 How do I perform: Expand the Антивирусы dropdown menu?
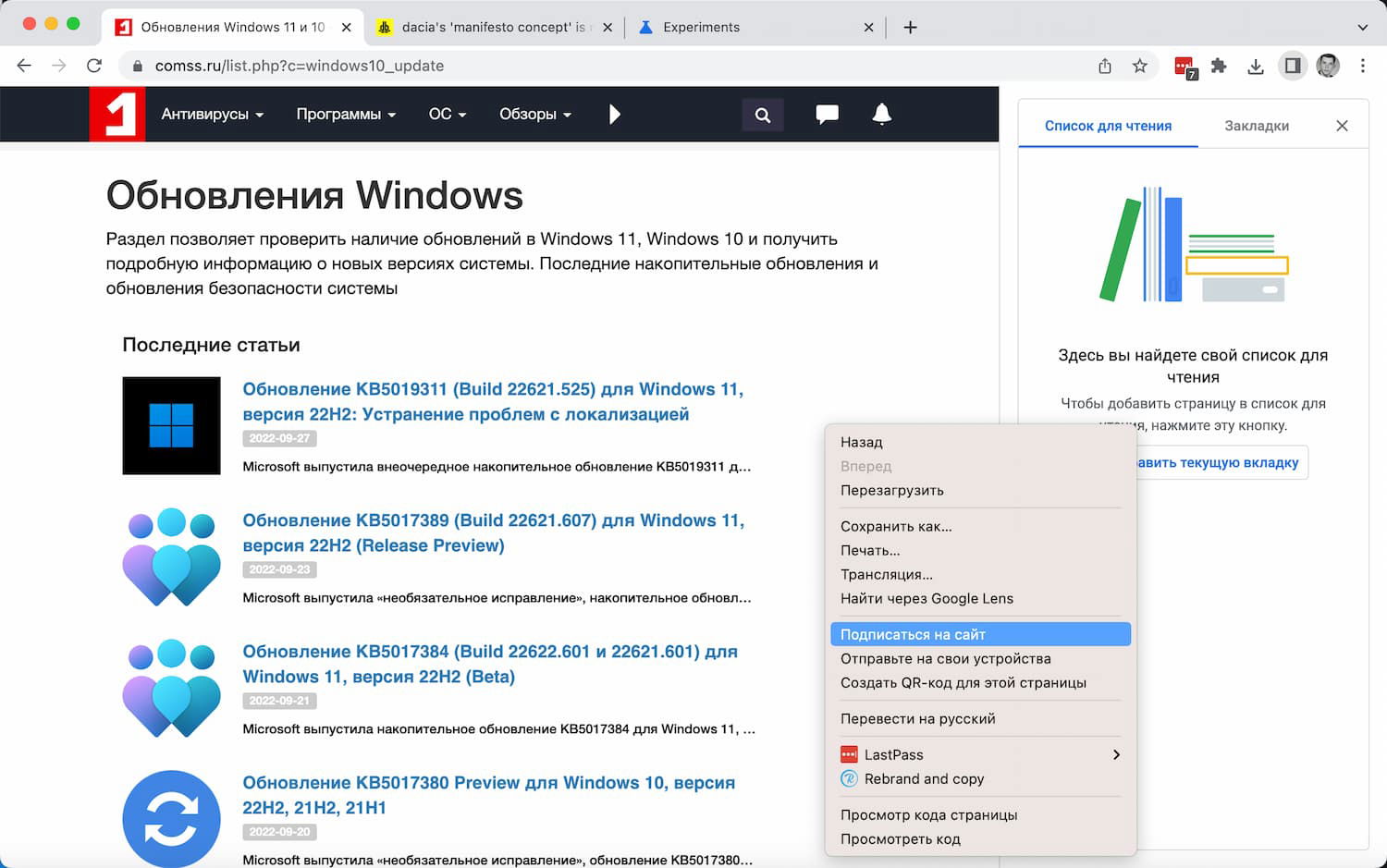point(213,114)
